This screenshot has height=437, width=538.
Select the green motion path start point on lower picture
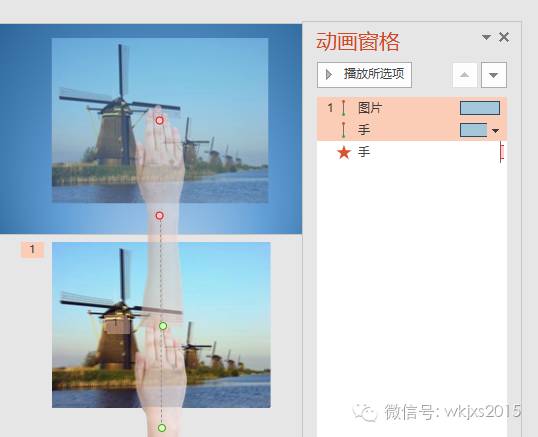pos(163,326)
